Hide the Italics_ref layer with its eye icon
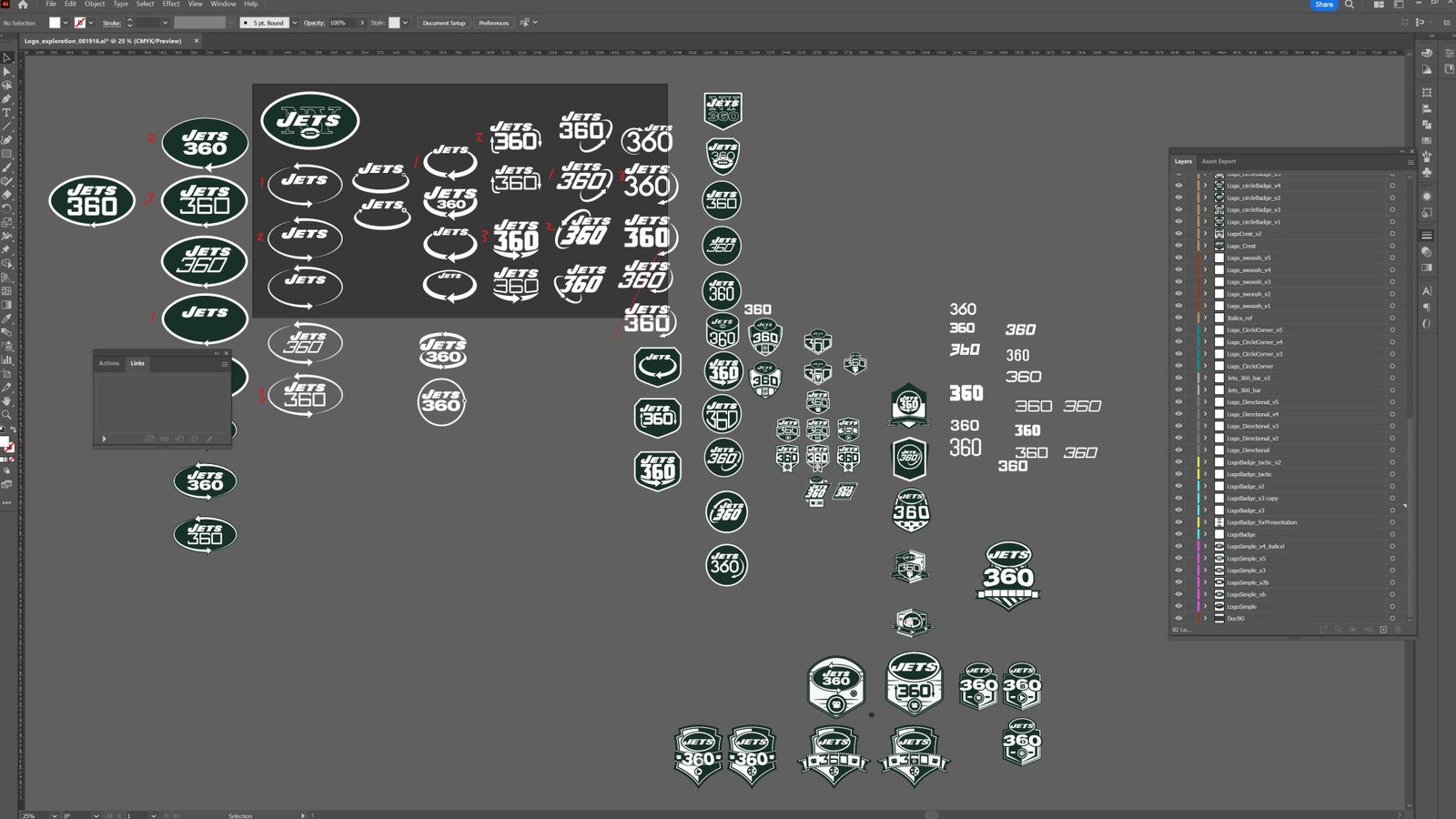 (x=1178, y=318)
